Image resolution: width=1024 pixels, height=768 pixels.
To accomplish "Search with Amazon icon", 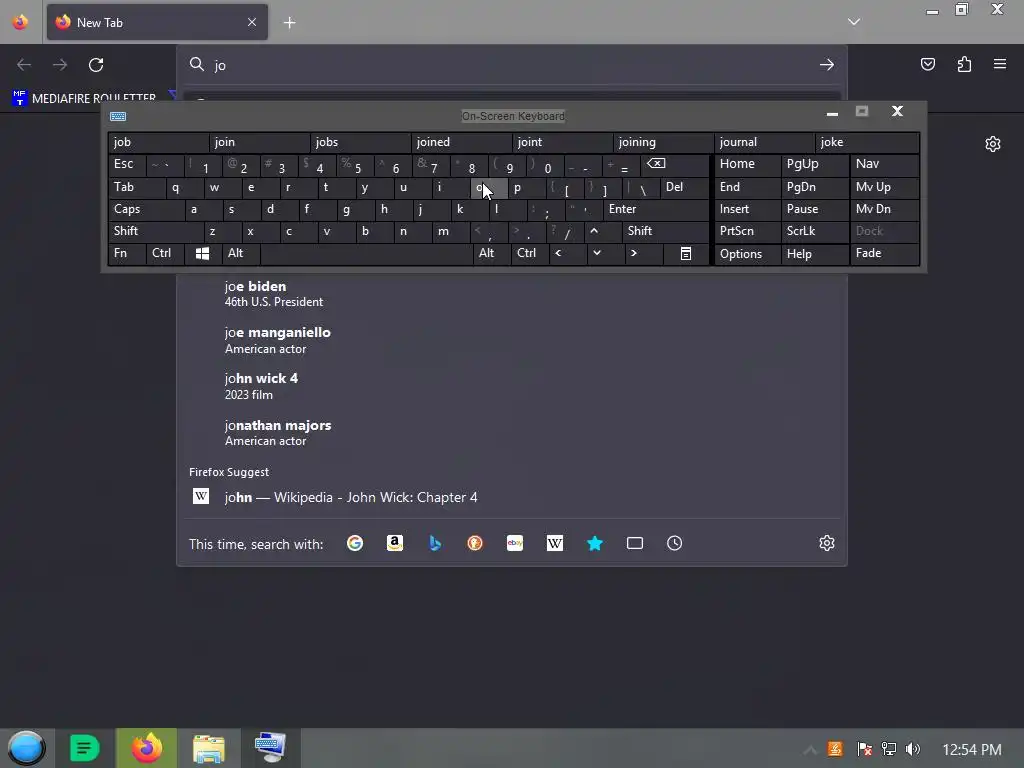I will pos(394,543).
